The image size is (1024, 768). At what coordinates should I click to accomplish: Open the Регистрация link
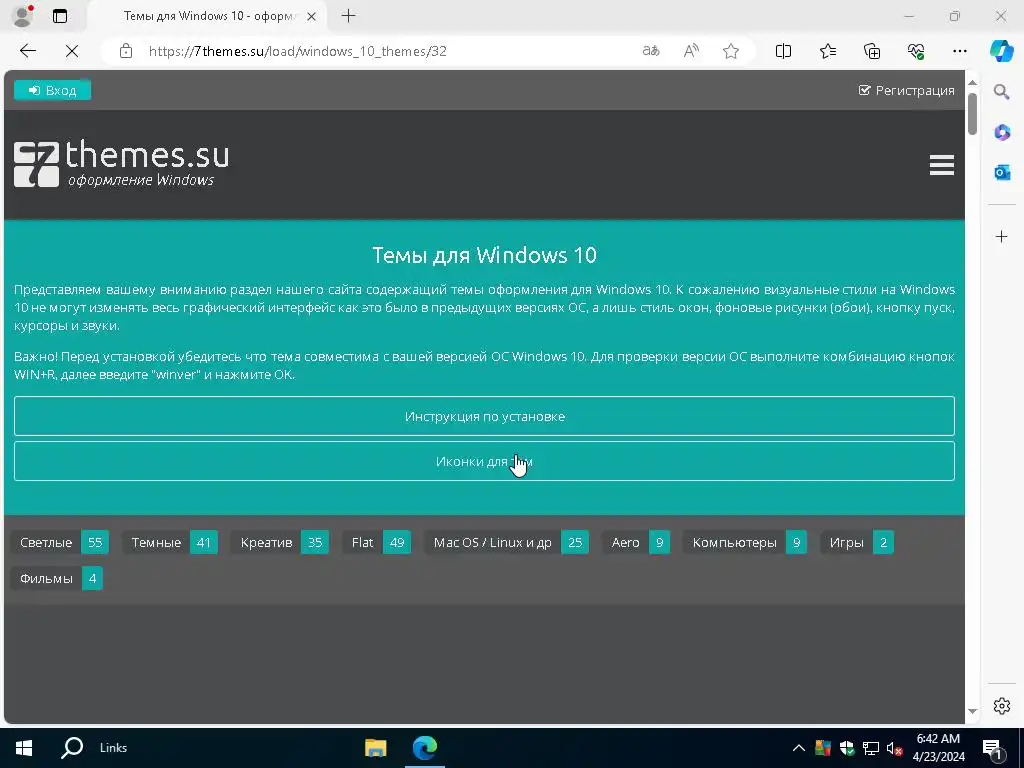pyautogui.click(x=906, y=90)
